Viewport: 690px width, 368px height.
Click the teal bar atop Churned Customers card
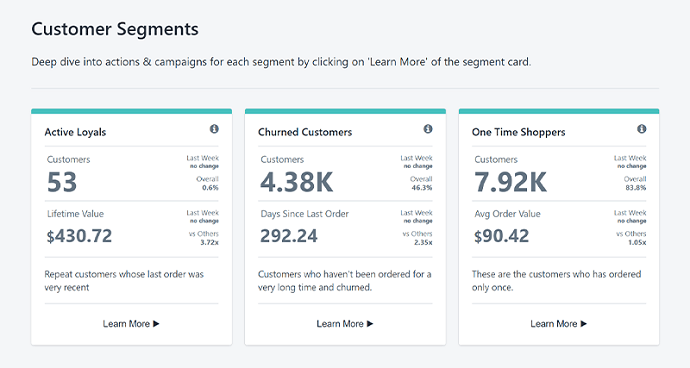pos(345,111)
